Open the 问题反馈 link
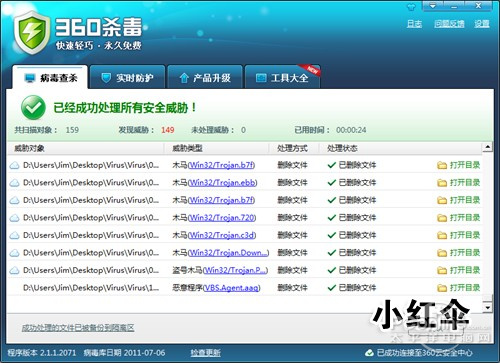This screenshot has width=500, height=363. pyautogui.click(x=449, y=24)
